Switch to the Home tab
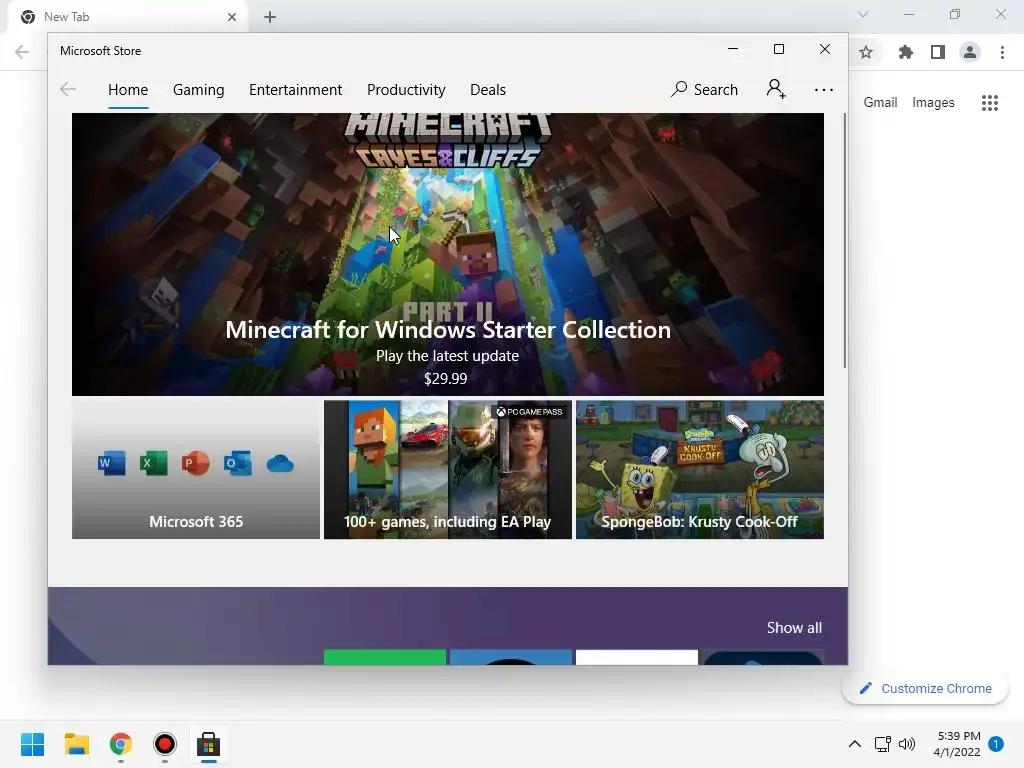The height and width of the screenshot is (768, 1024). [x=128, y=90]
